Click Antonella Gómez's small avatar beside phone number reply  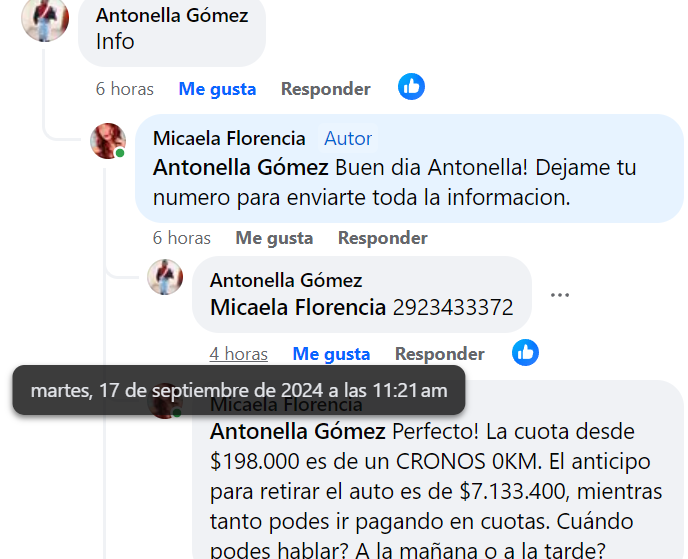tap(165, 277)
